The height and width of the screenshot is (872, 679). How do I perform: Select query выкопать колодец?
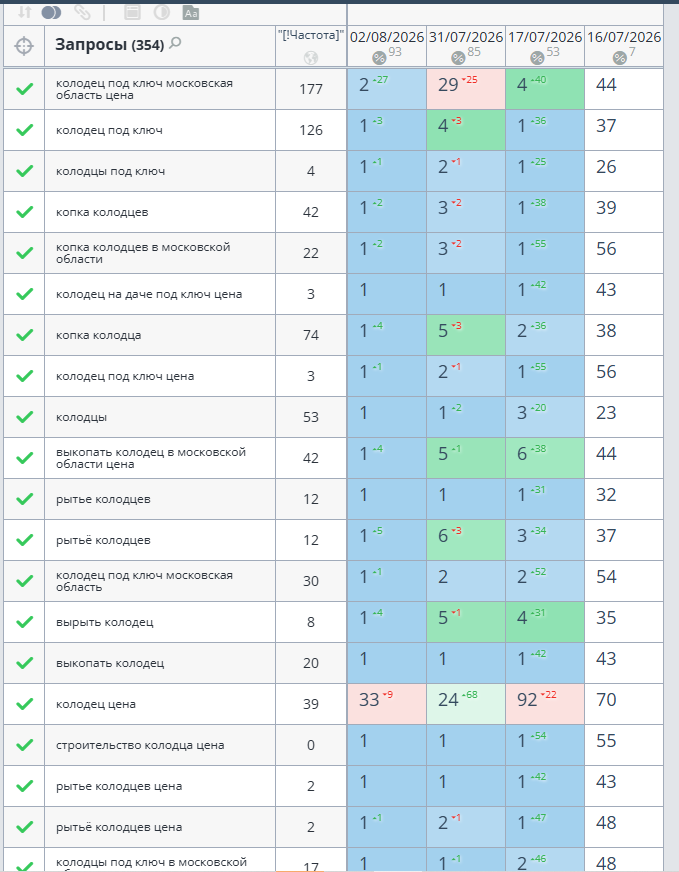pos(110,663)
